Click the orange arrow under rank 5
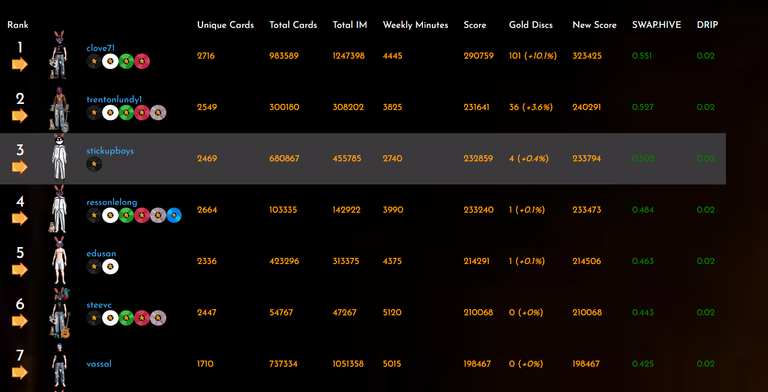Image resolution: width=768 pixels, height=392 pixels. pyautogui.click(x=20, y=270)
